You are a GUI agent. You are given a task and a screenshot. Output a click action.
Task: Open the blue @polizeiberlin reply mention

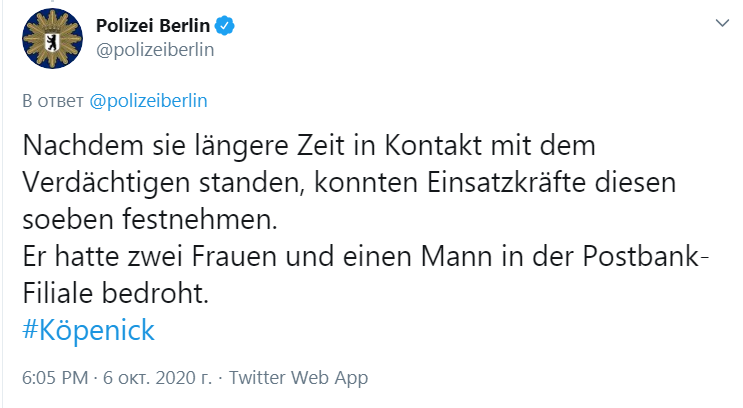click(x=148, y=101)
